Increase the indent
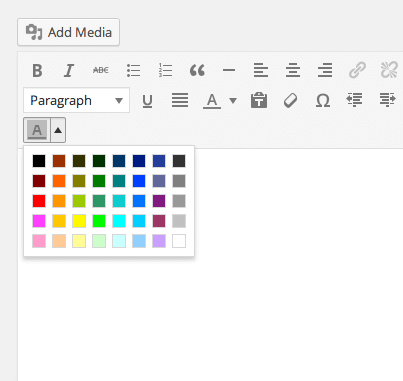Screen dimensions: 403x381 [387, 100]
